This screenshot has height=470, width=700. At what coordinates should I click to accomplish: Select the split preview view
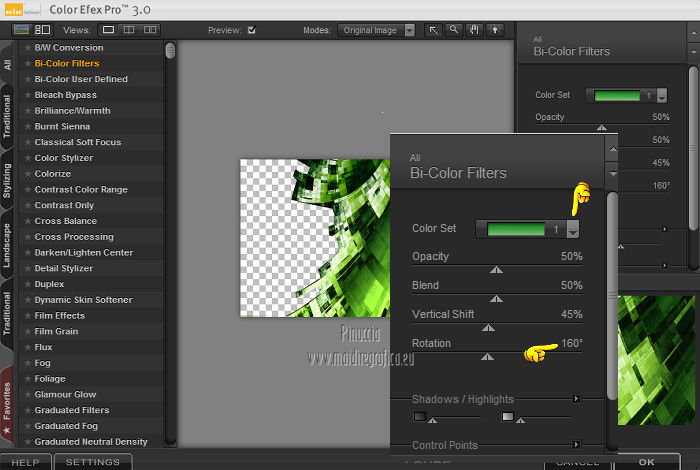coord(129,30)
